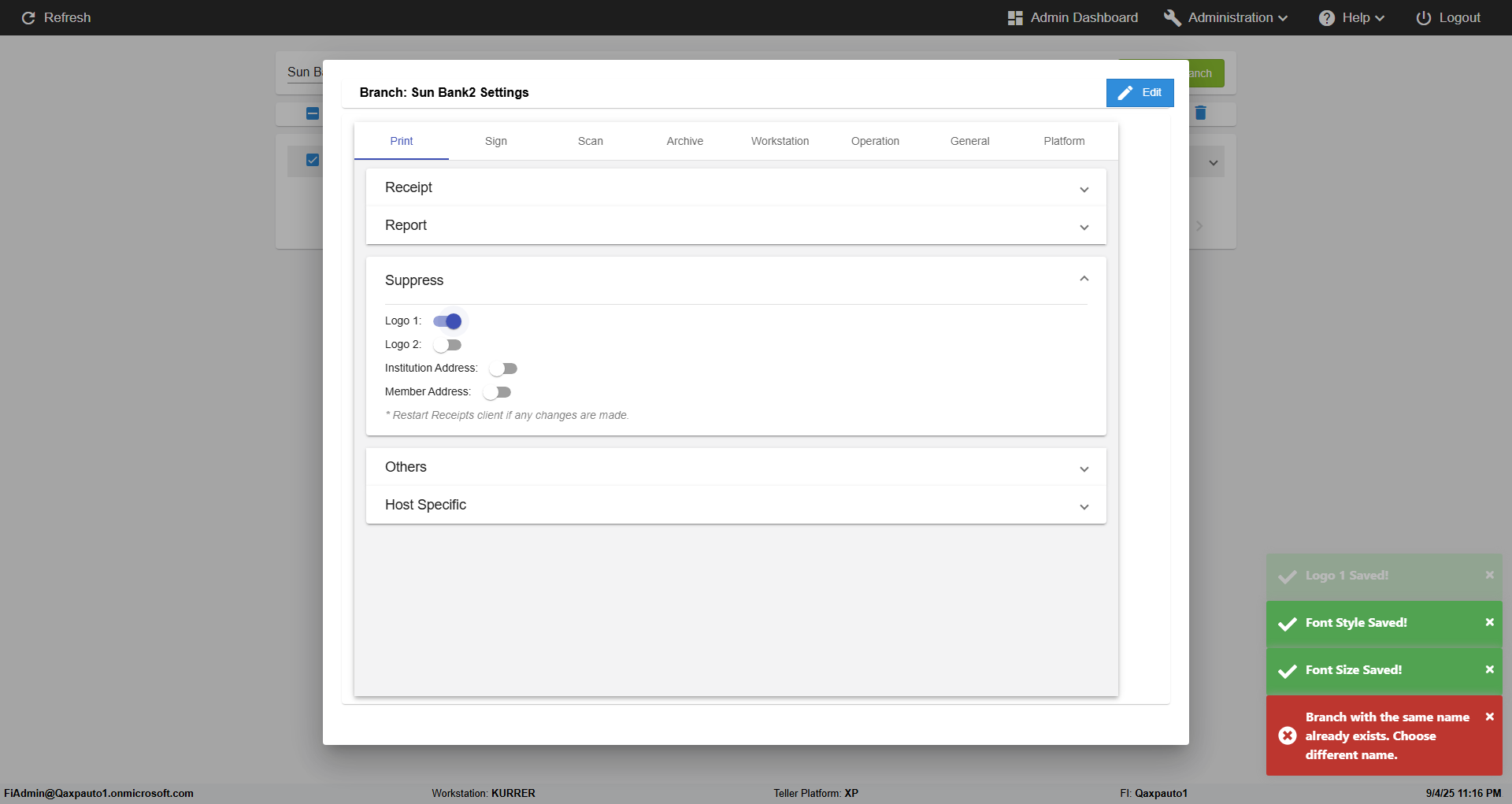
Task: Enable the Logo 2 suppress toggle
Action: coord(447,345)
